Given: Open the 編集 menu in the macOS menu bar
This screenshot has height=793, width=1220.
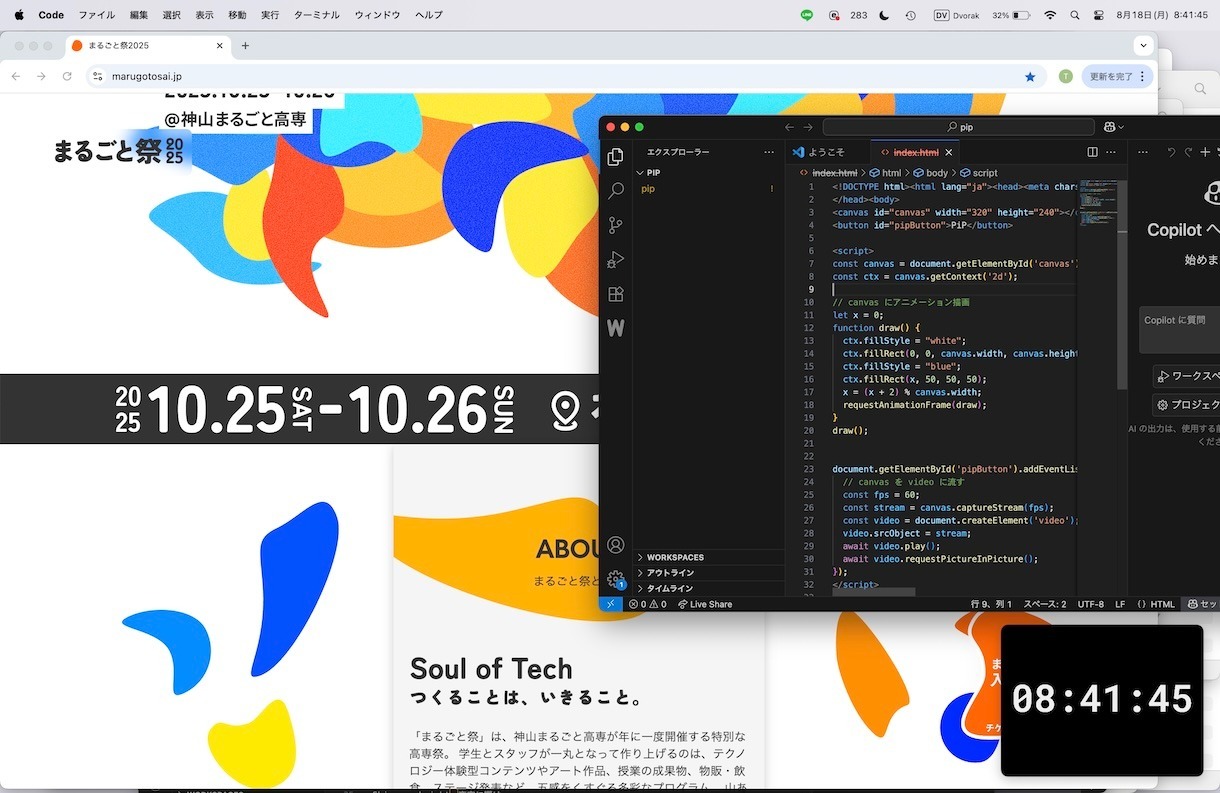Looking at the screenshot, I should pos(139,15).
